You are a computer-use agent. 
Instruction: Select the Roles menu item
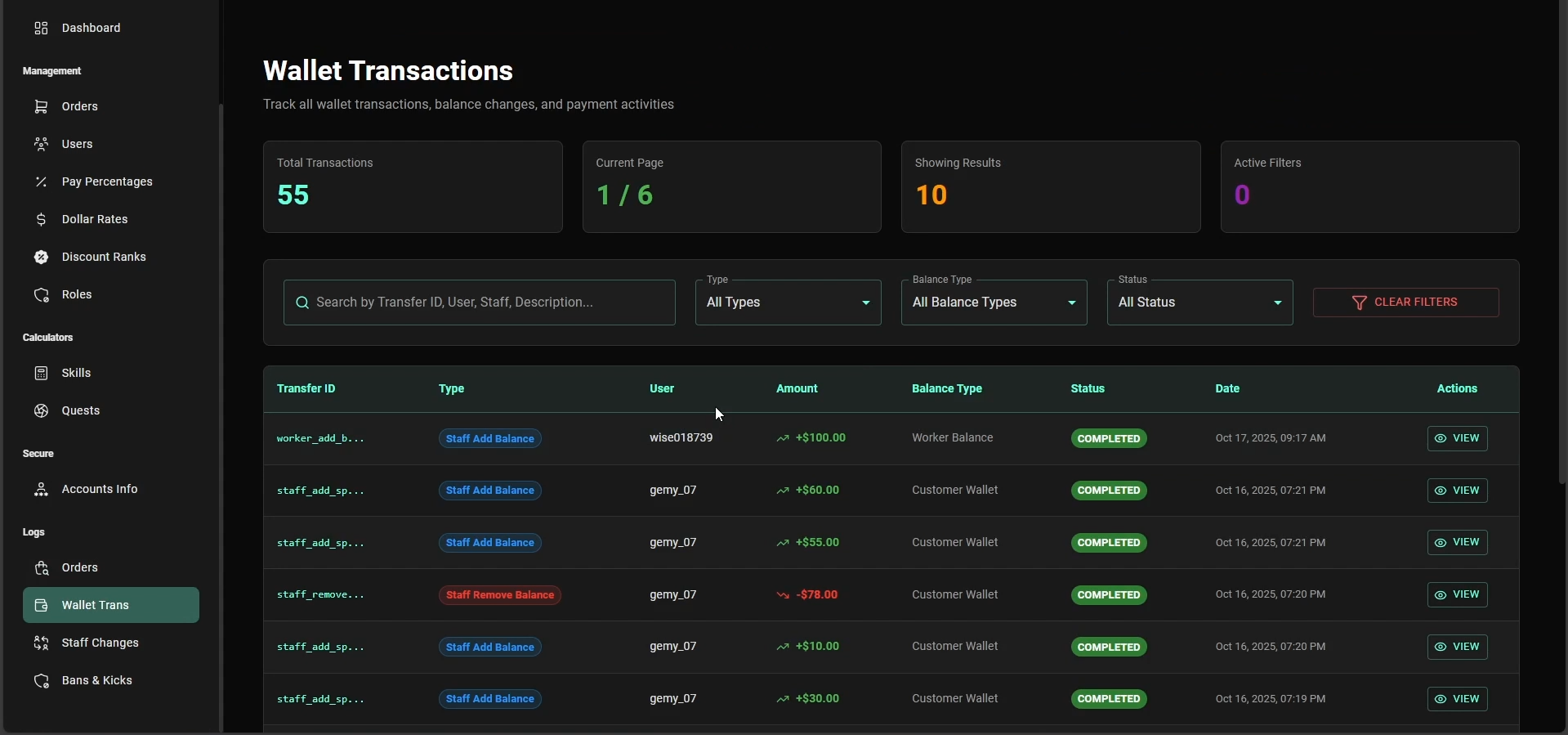pos(77,295)
